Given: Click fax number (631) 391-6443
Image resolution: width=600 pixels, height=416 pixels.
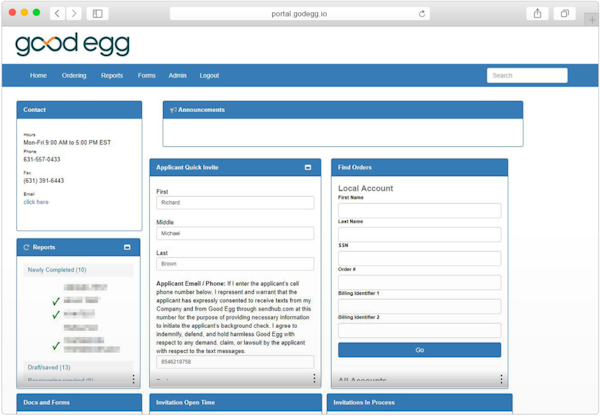Looking at the screenshot, I should pos(44,180).
